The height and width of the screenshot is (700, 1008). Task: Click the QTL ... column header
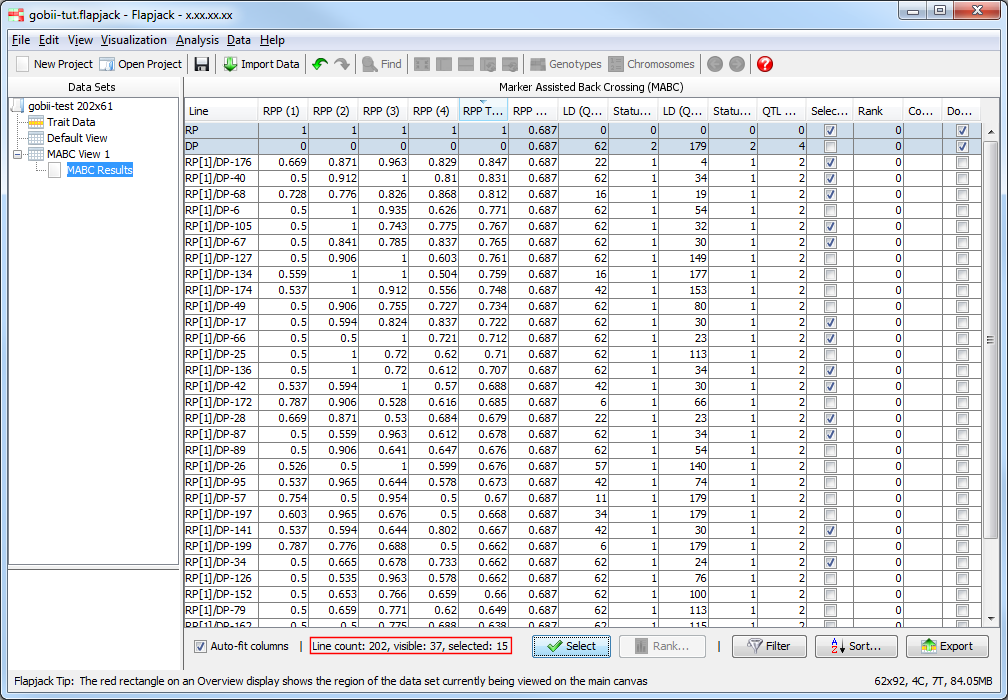pos(781,111)
